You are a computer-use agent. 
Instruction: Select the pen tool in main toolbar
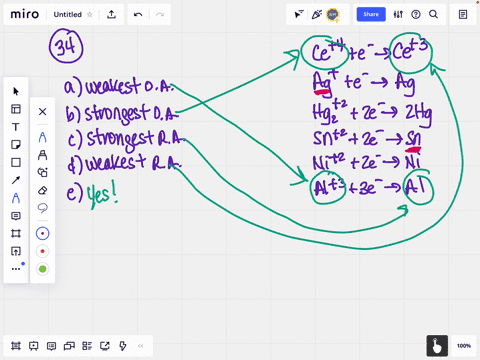(x=16, y=198)
